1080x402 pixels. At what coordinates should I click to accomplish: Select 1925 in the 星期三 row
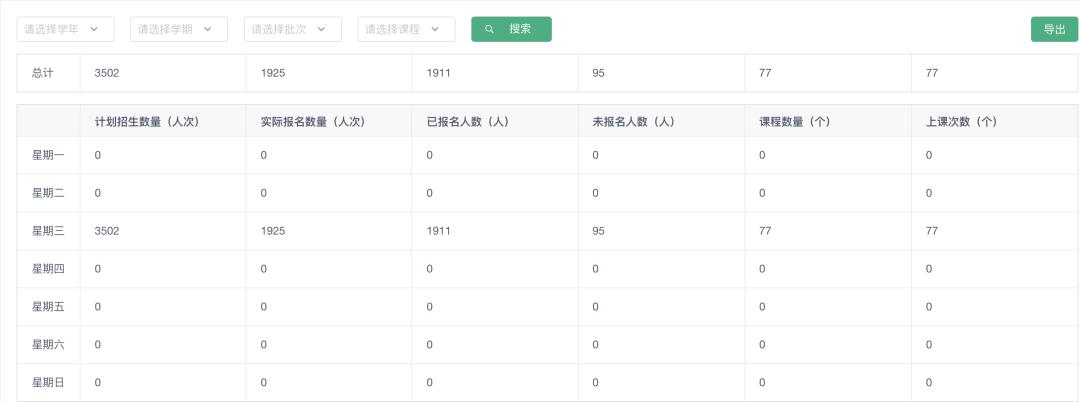[273, 231]
